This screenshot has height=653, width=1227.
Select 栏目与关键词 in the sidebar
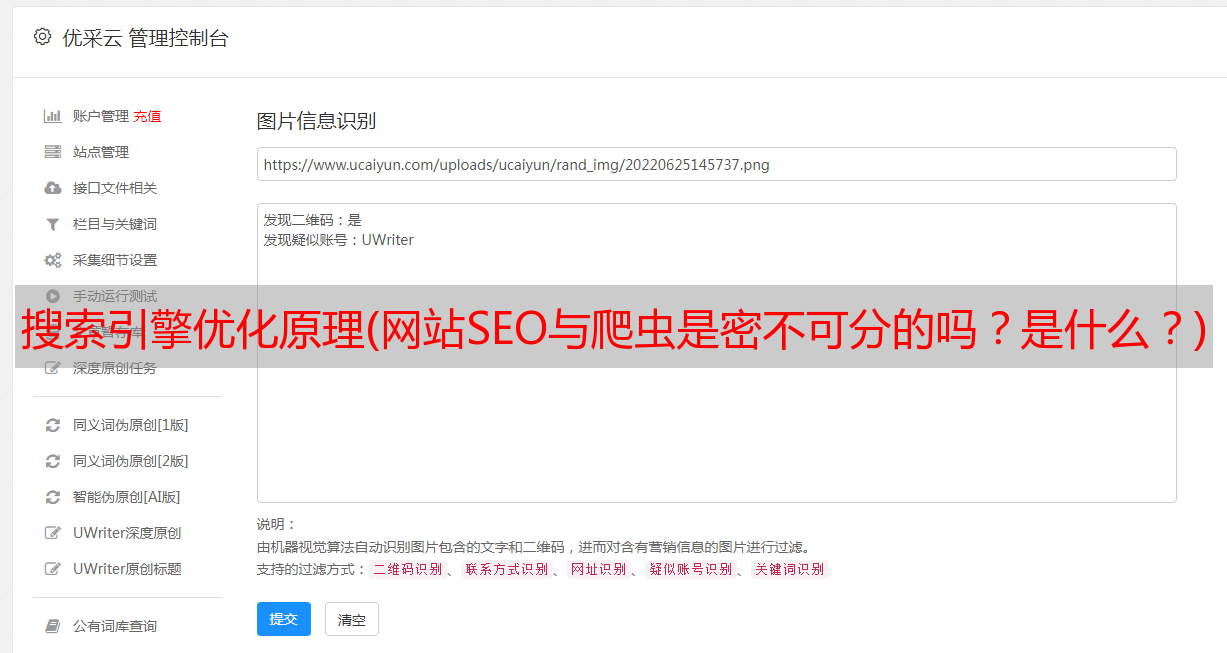tap(115, 224)
